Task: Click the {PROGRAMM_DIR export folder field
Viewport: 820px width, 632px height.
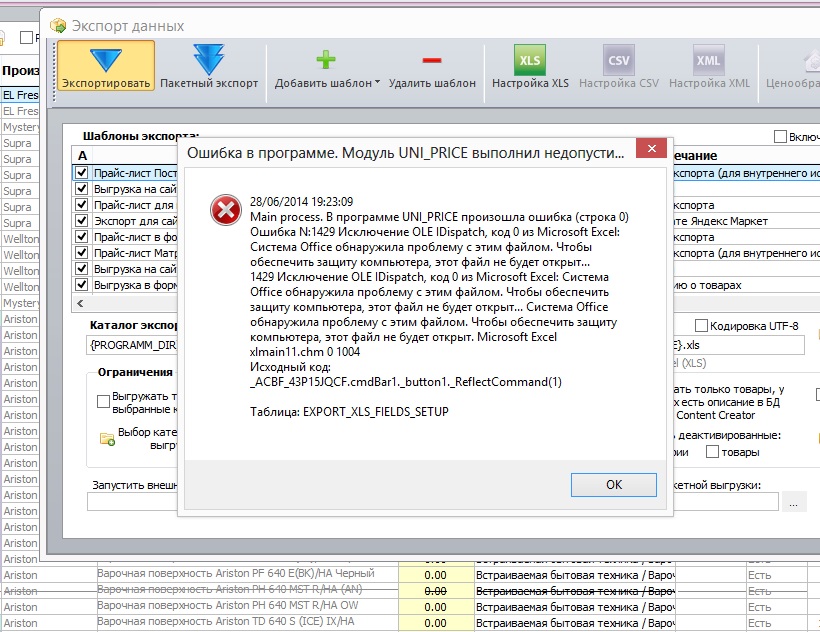Action: pyautogui.click(x=132, y=346)
